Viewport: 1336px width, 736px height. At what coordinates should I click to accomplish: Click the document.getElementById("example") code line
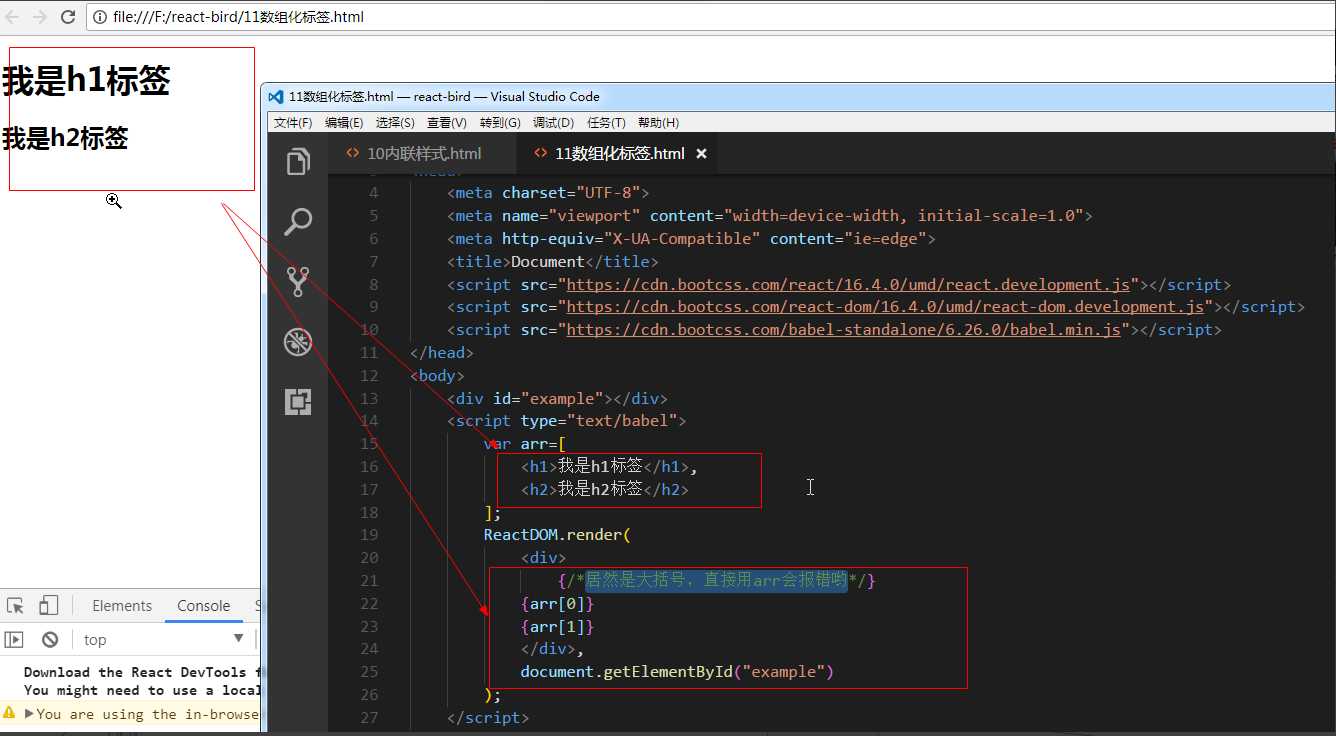[x=677, y=672]
